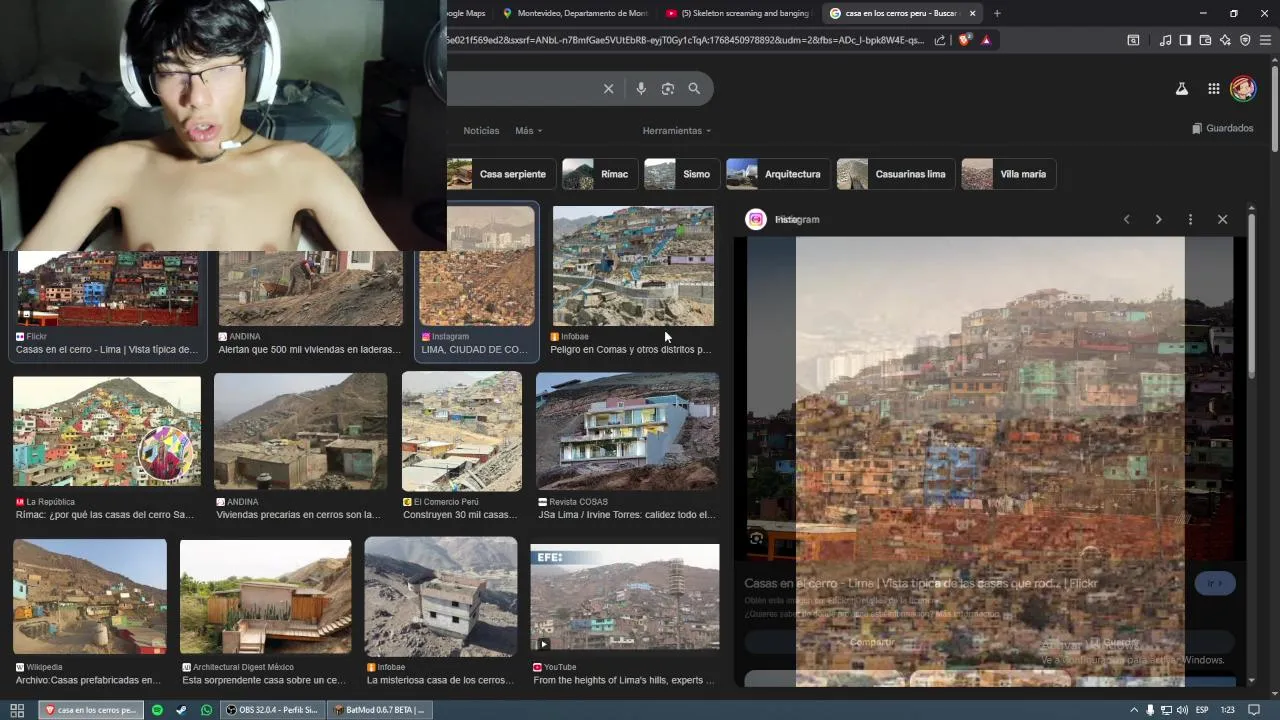Go to previous image in preview panel

click(x=1126, y=219)
